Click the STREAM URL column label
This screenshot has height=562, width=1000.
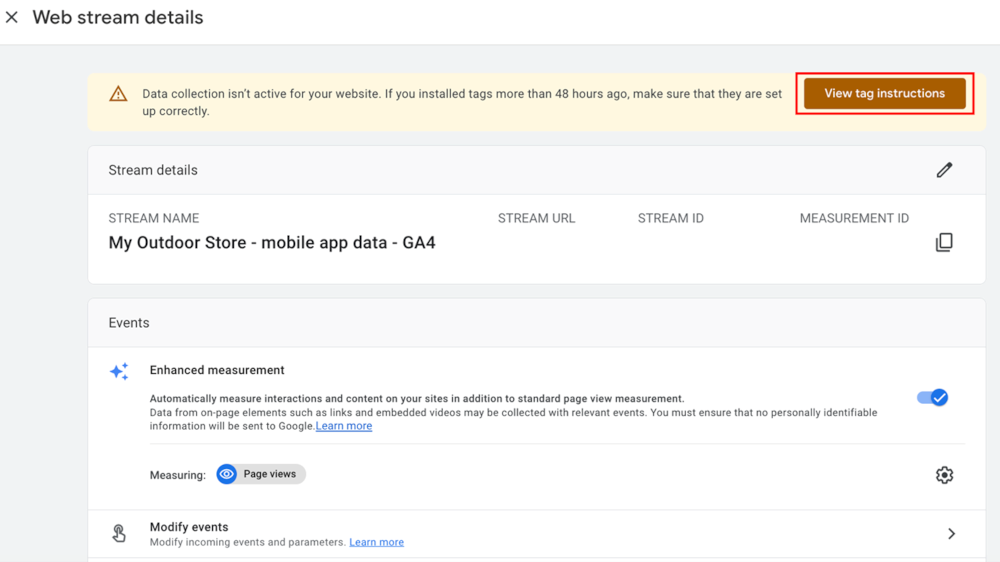(x=536, y=218)
